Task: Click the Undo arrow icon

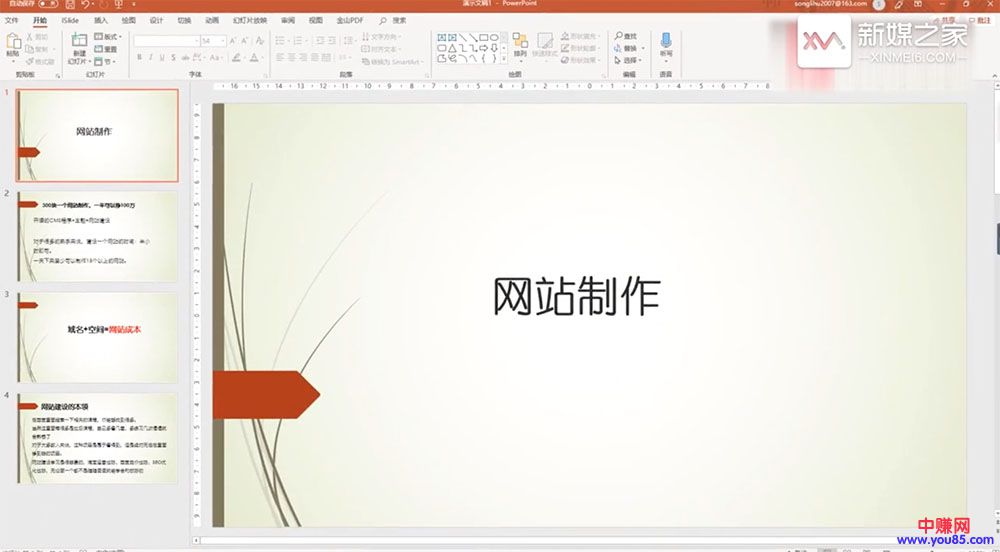Action: [x=85, y=5]
